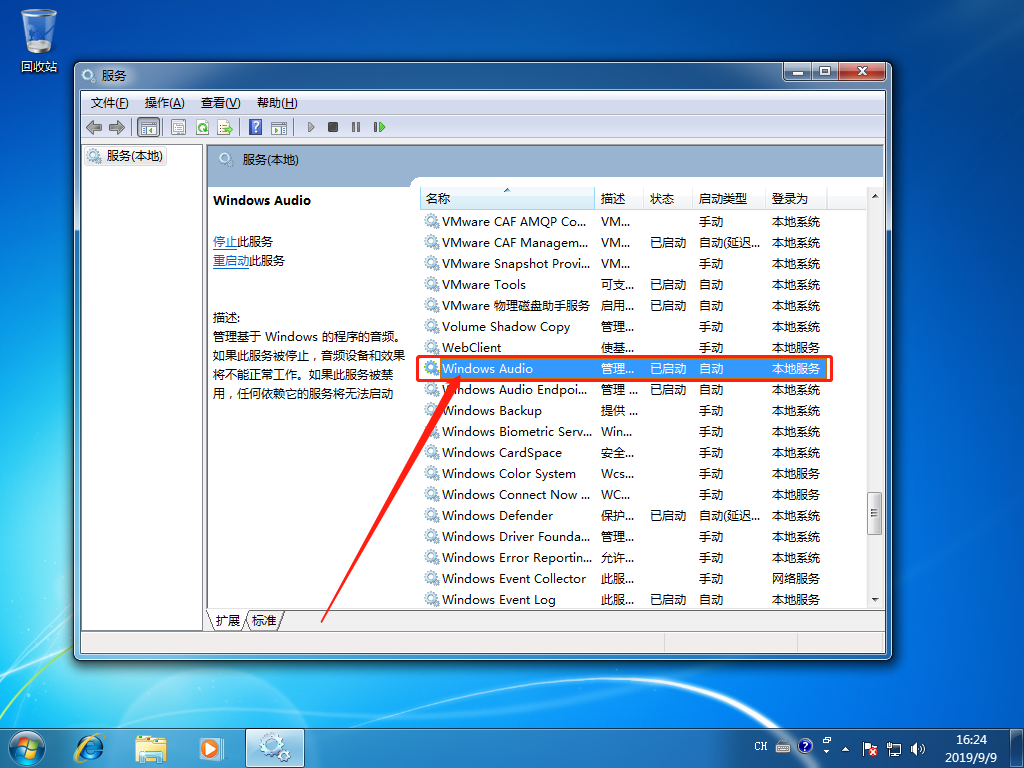
Task: Open Internet Explorer from the taskbar
Action: point(89,747)
